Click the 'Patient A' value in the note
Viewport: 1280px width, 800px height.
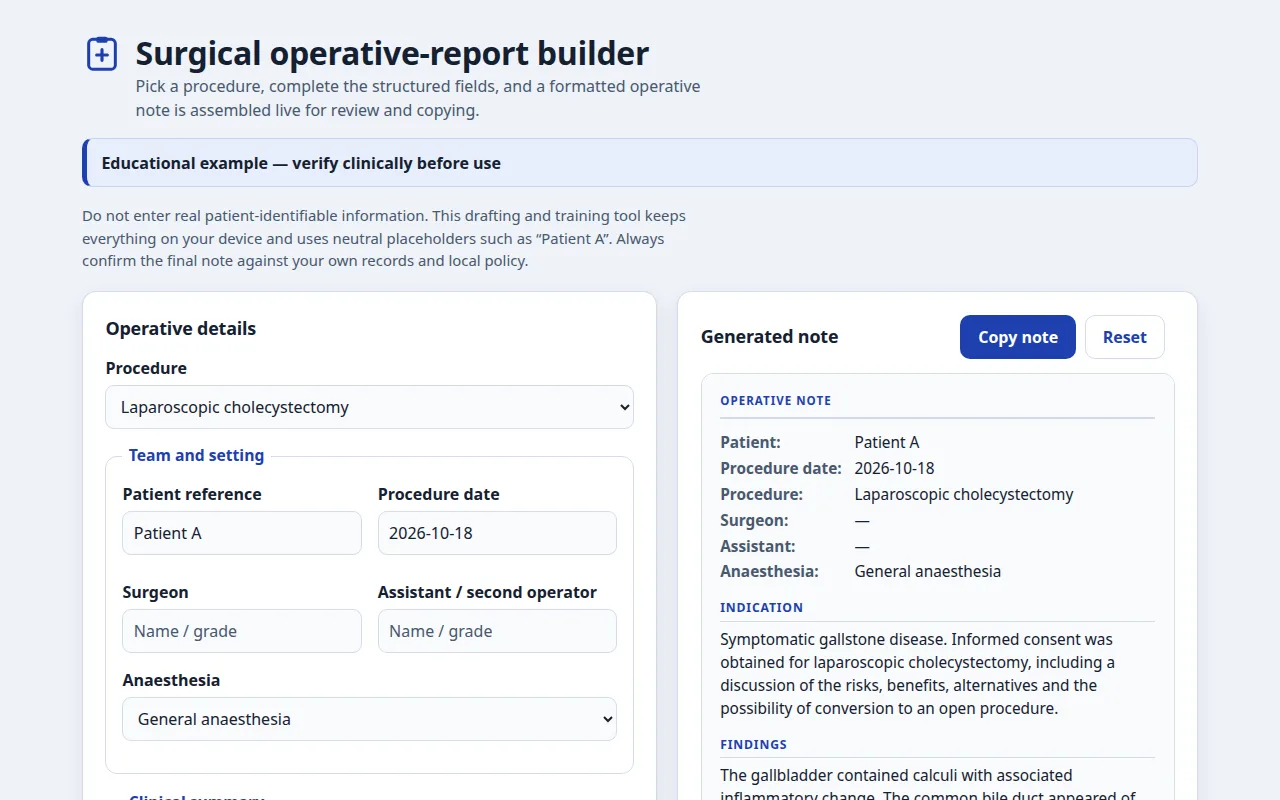point(887,442)
